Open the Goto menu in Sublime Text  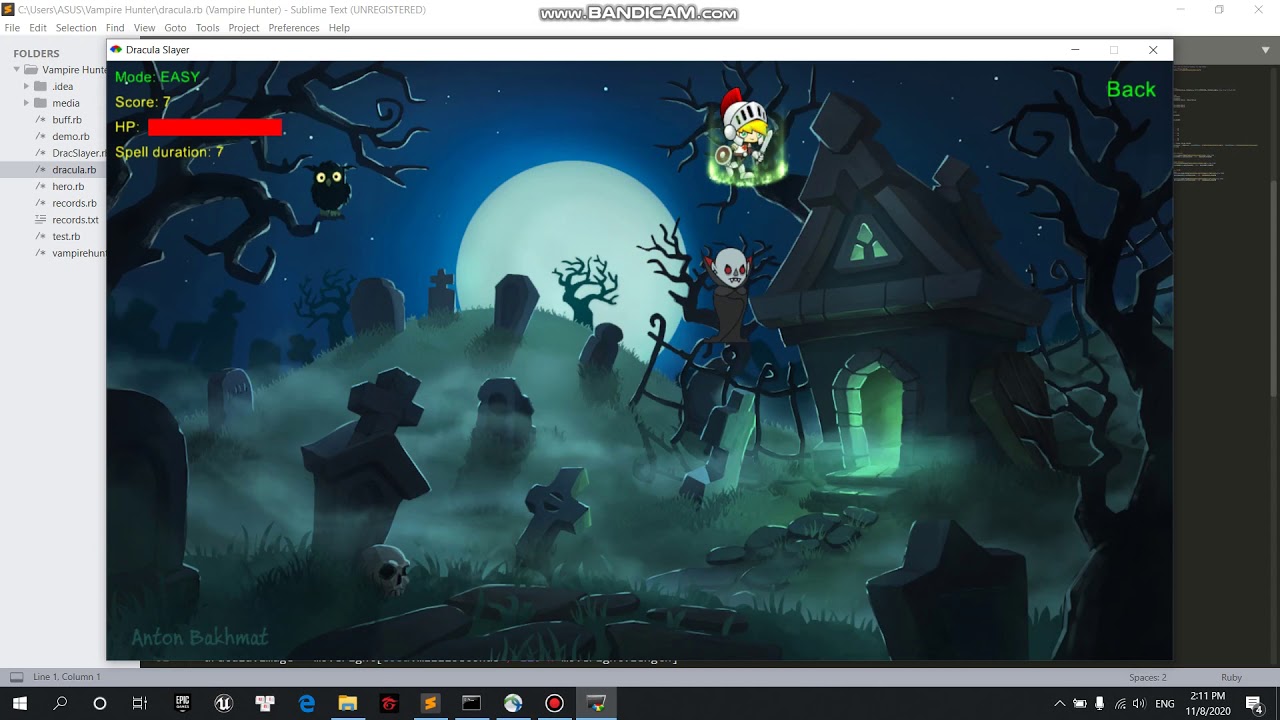point(175,28)
